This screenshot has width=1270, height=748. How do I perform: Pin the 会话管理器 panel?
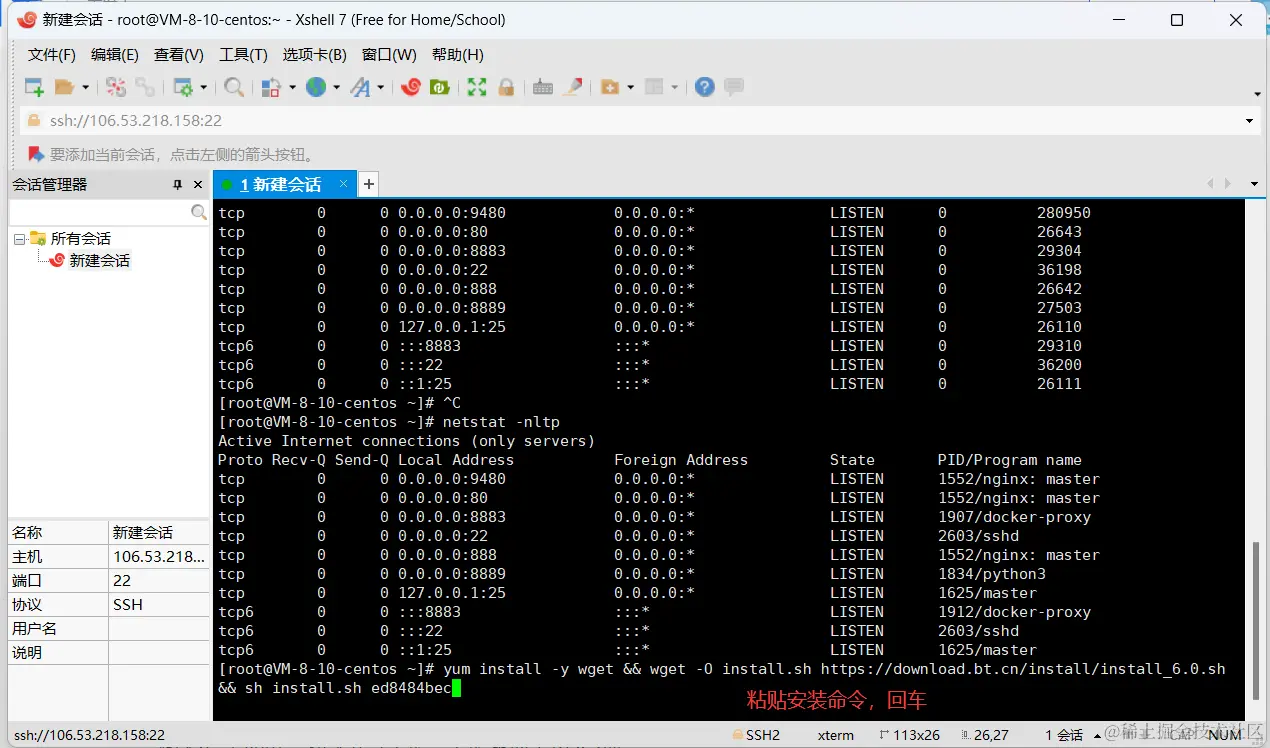click(x=178, y=185)
